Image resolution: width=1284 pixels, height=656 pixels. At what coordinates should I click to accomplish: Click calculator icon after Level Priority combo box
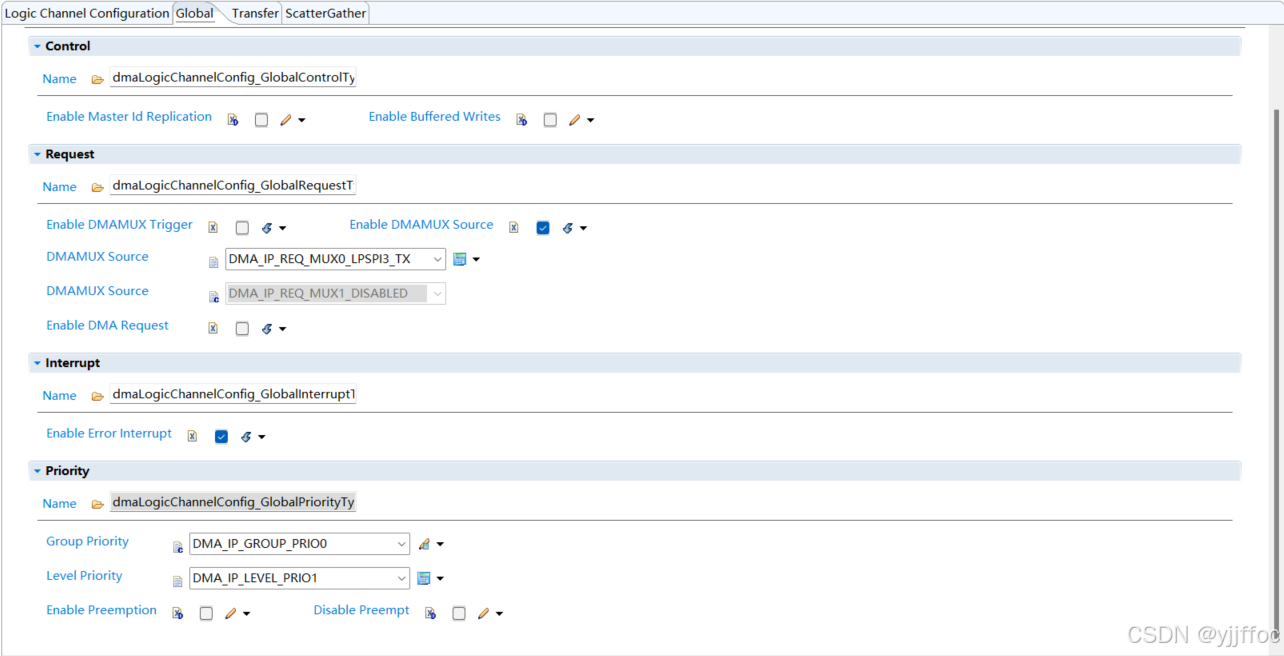point(424,578)
